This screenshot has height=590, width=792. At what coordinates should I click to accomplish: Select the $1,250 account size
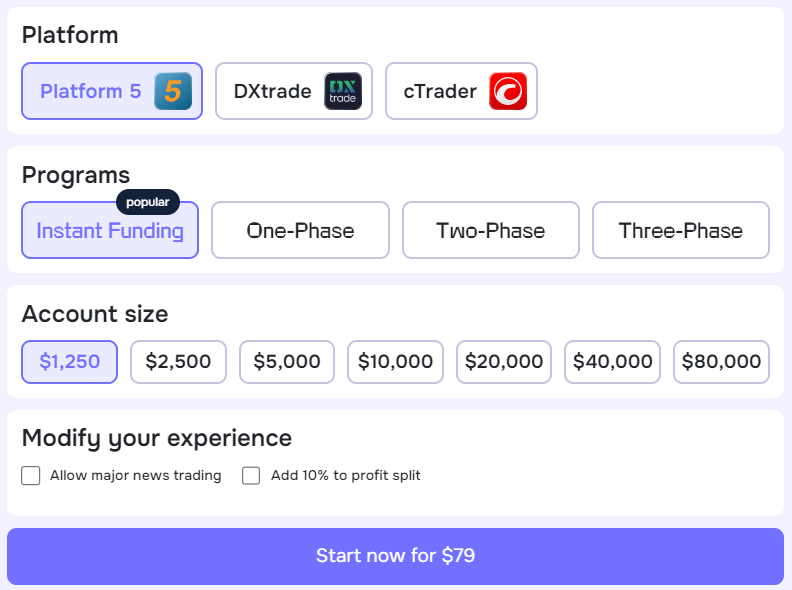(x=70, y=362)
